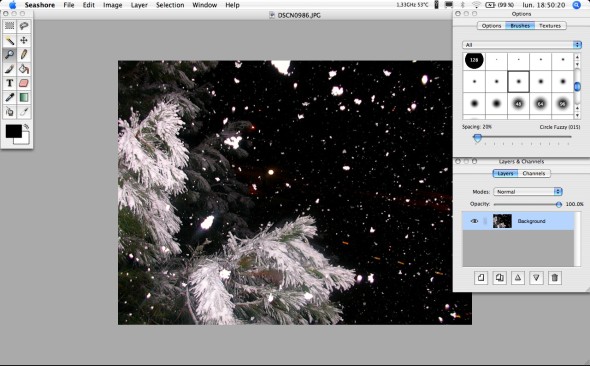This screenshot has width=590, height=366.
Task: Click the Bluetooth menu bar icon
Action: tap(463, 5)
